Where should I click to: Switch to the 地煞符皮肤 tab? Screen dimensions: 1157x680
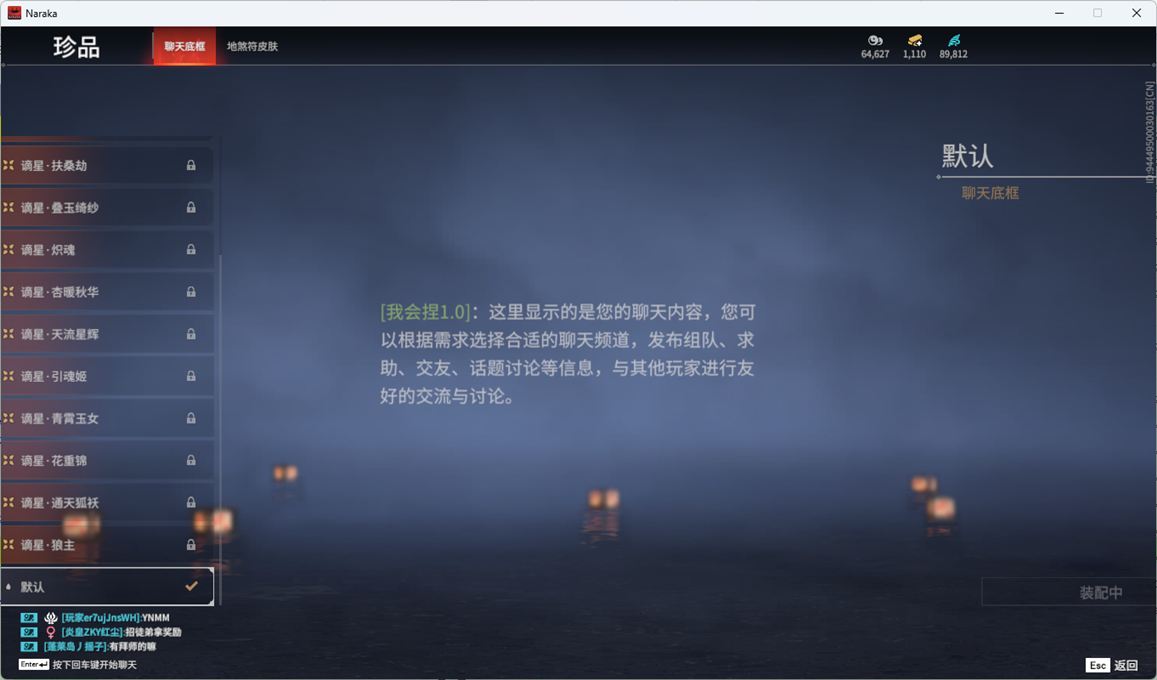coord(252,46)
